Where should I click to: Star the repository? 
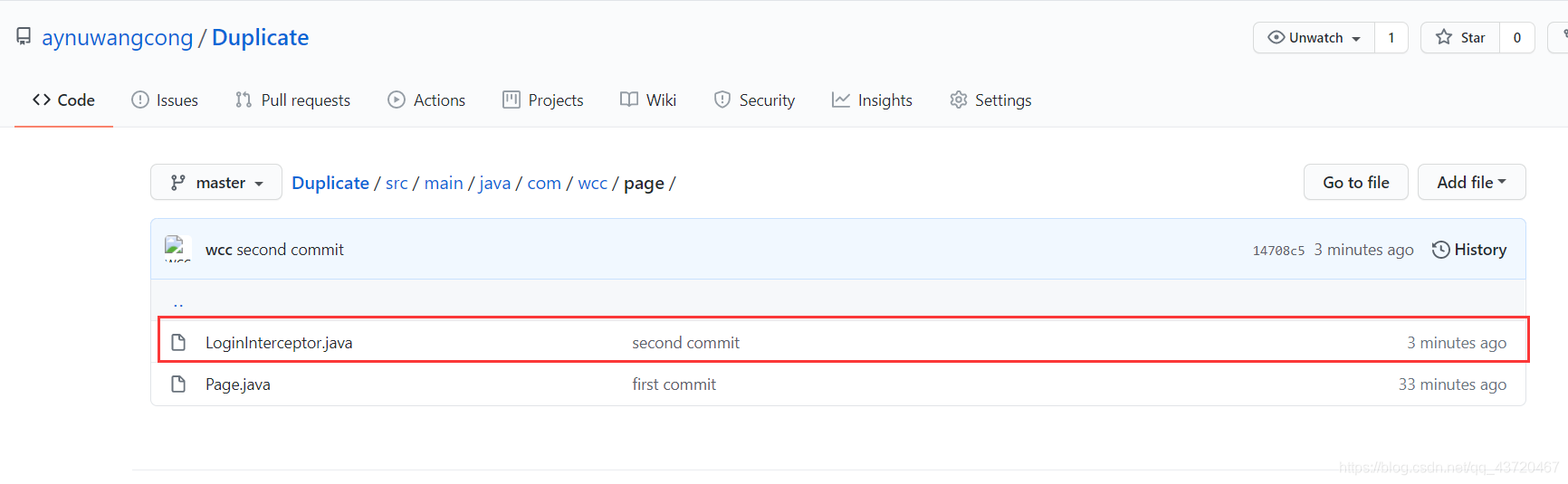click(1460, 38)
